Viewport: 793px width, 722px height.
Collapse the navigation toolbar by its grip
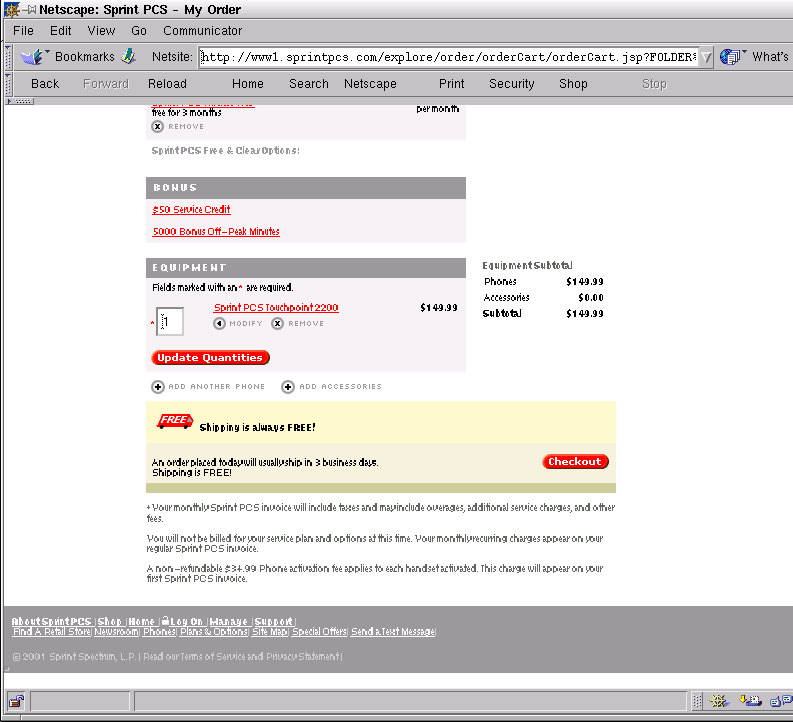coord(8,84)
